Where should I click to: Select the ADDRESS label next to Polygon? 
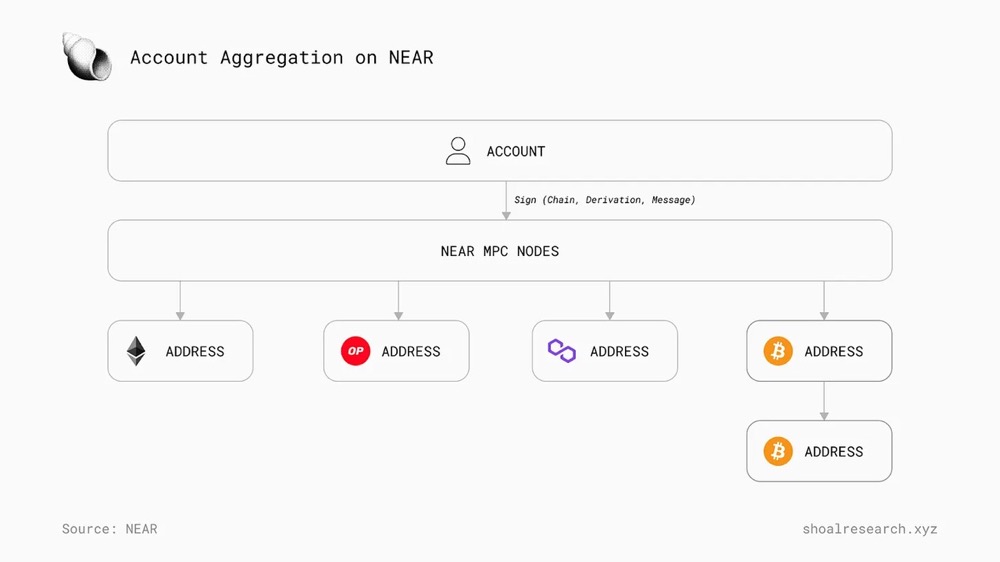pos(619,352)
